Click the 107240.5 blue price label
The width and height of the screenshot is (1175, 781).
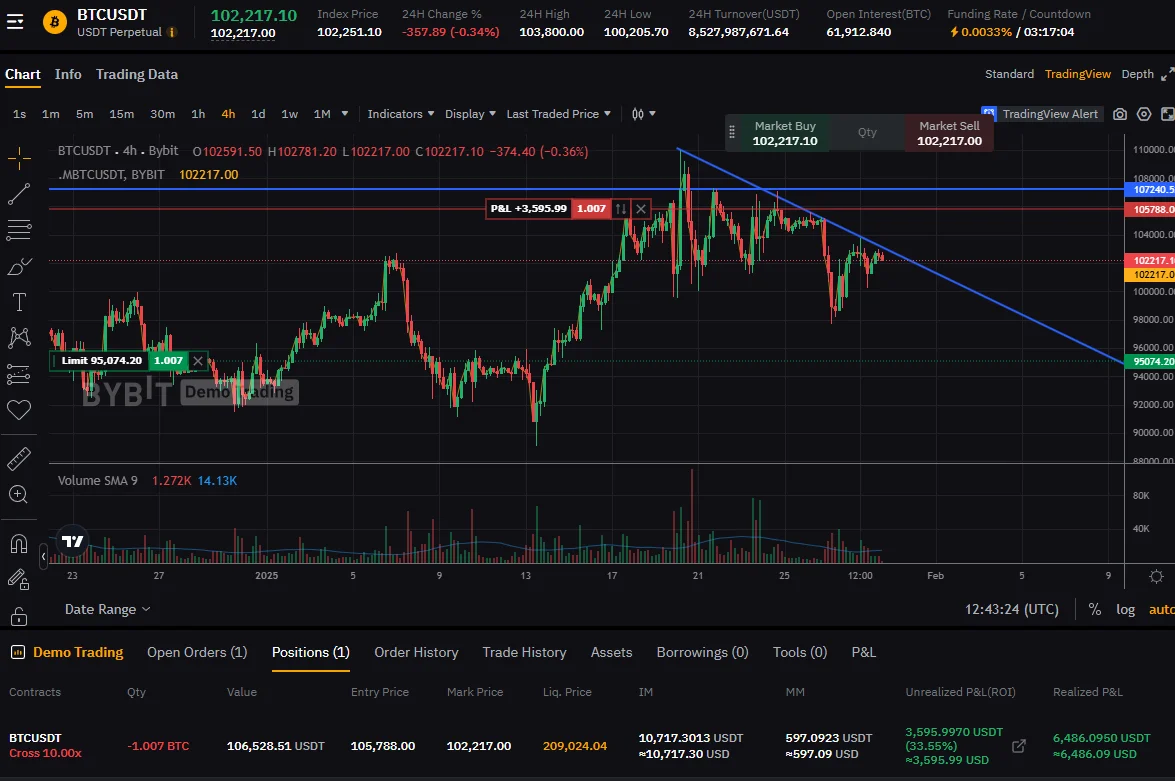(1150, 190)
